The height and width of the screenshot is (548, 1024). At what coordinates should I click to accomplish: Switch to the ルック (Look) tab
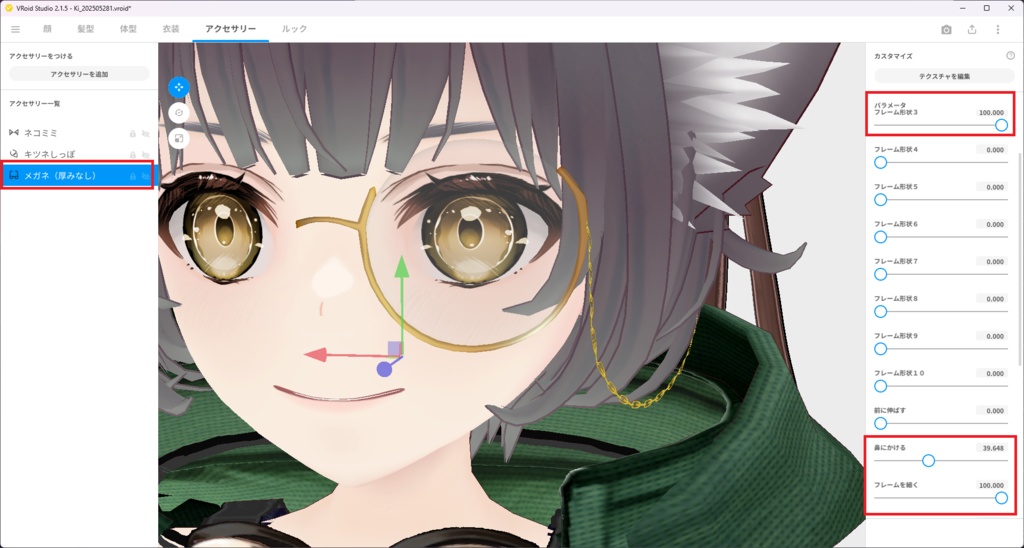point(294,29)
